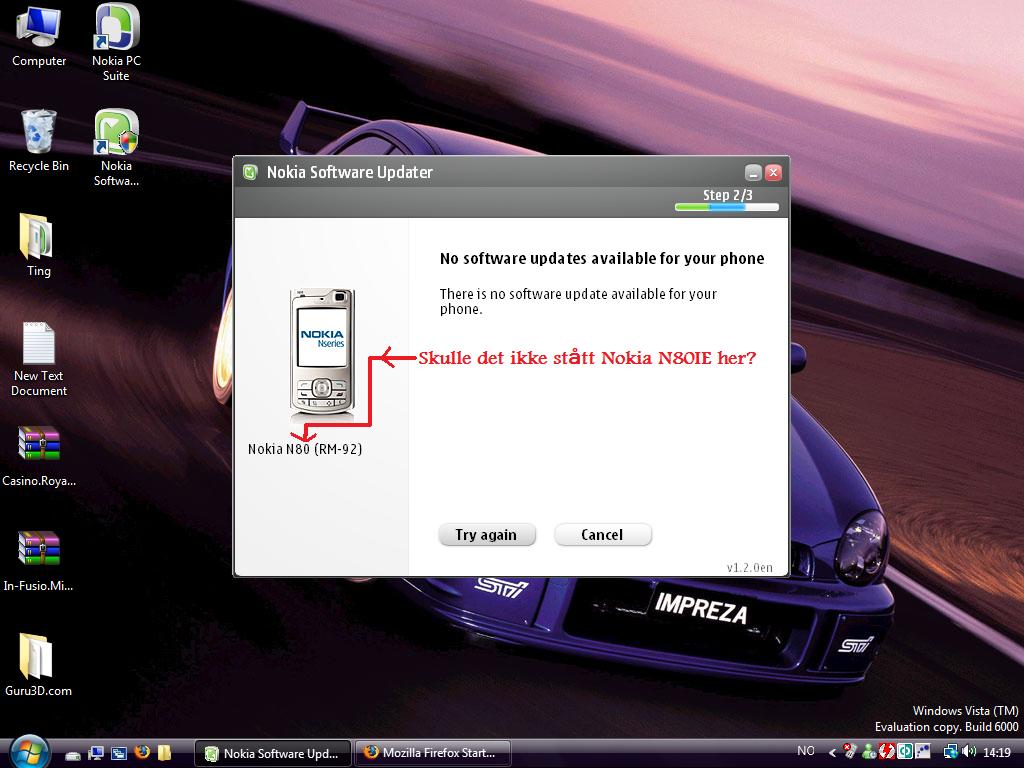This screenshot has width=1024, height=768.
Task: Click the Nokia Software Updater title icon
Action: tap(250, 172)
